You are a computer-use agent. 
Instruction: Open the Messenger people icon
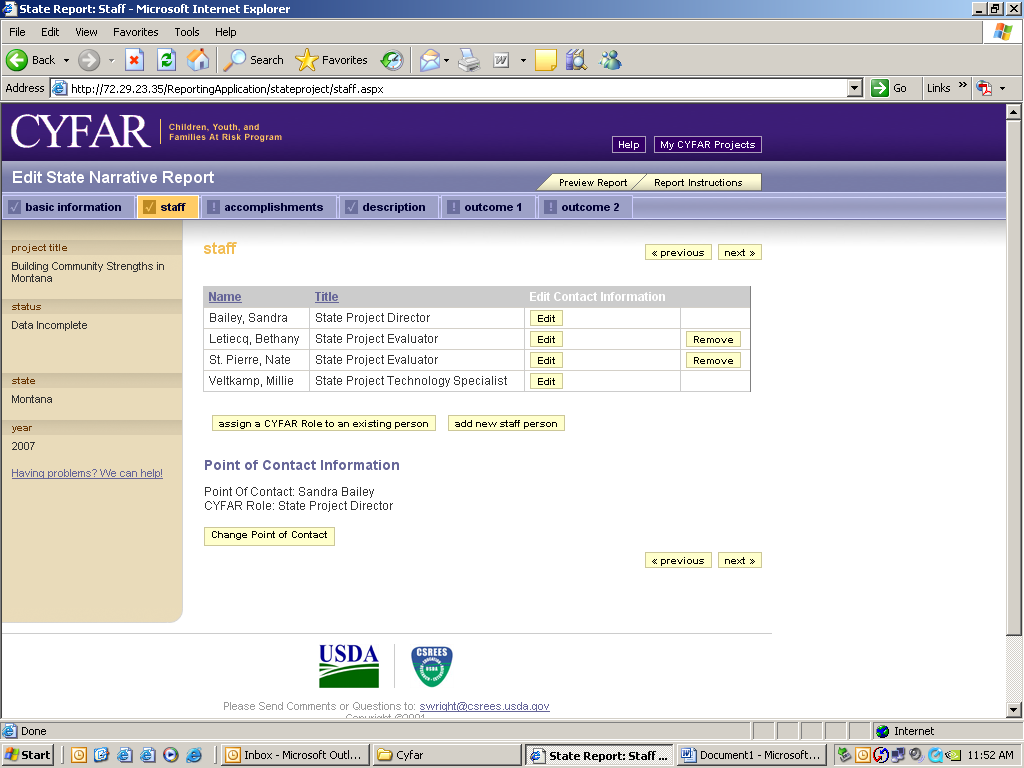(610, 60)
